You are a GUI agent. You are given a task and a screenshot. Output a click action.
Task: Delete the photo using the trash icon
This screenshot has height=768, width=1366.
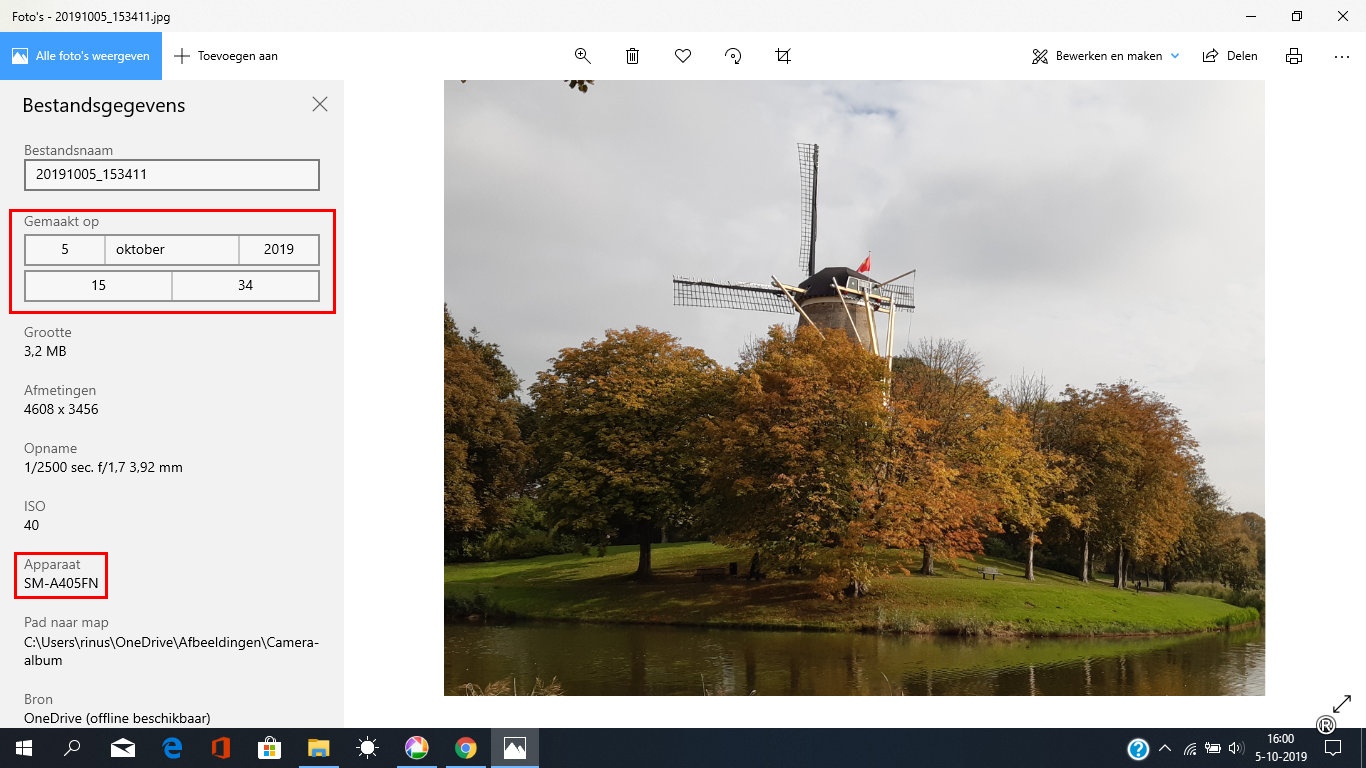(632, 56)
